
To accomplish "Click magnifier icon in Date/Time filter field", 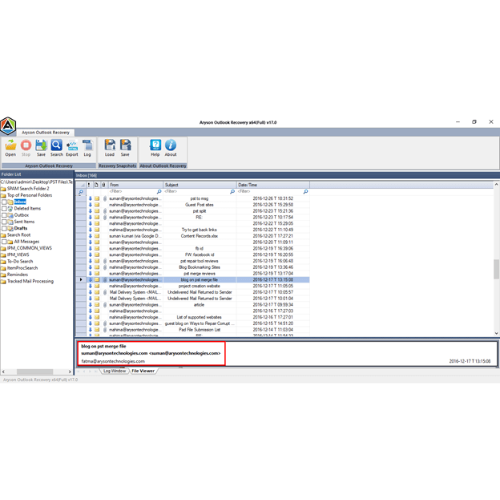I will (306, 192).
